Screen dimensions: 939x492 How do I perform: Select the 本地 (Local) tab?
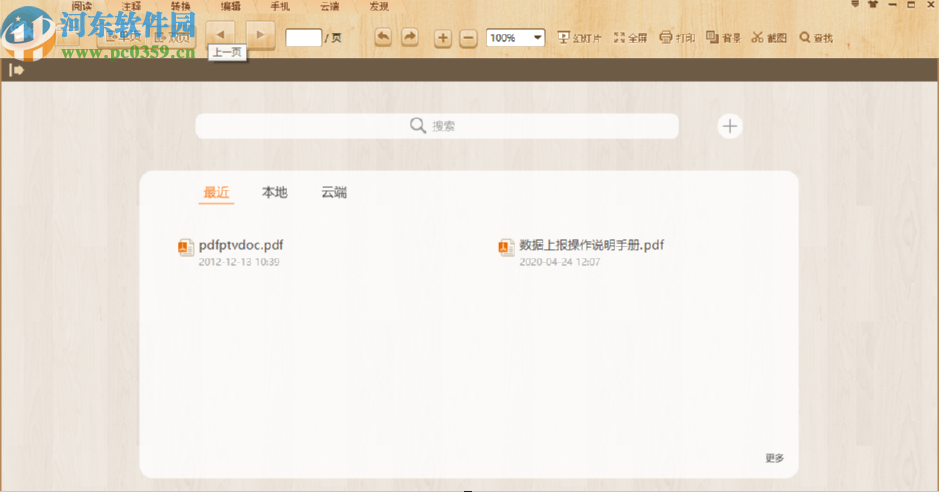pyautogui.click(x=274, y=192)
